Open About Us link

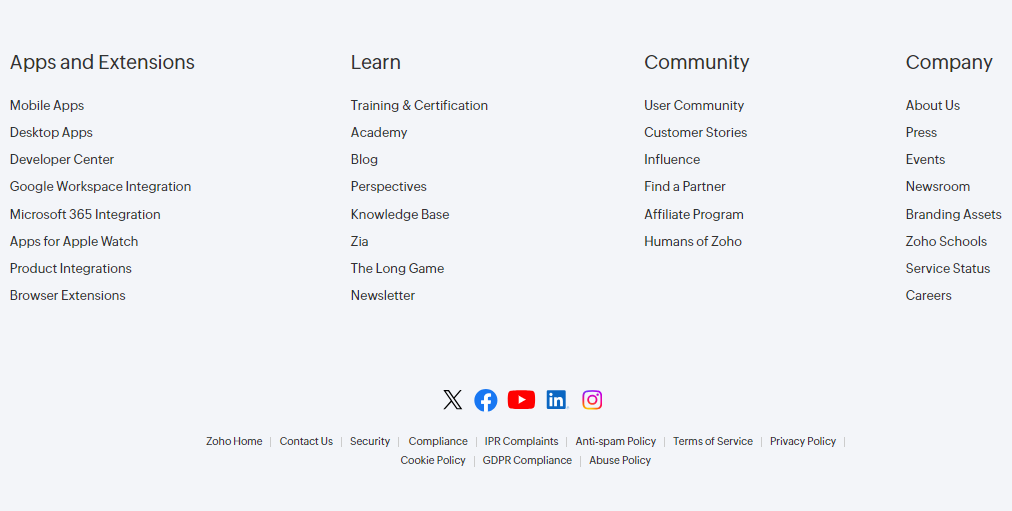pyautogui.click(x=933, y=105)
